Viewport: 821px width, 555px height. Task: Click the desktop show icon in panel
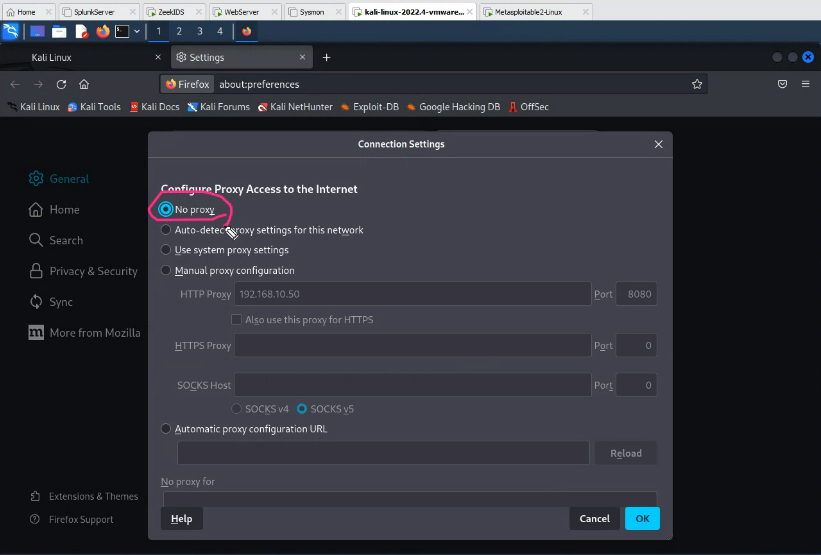(37, 31)
